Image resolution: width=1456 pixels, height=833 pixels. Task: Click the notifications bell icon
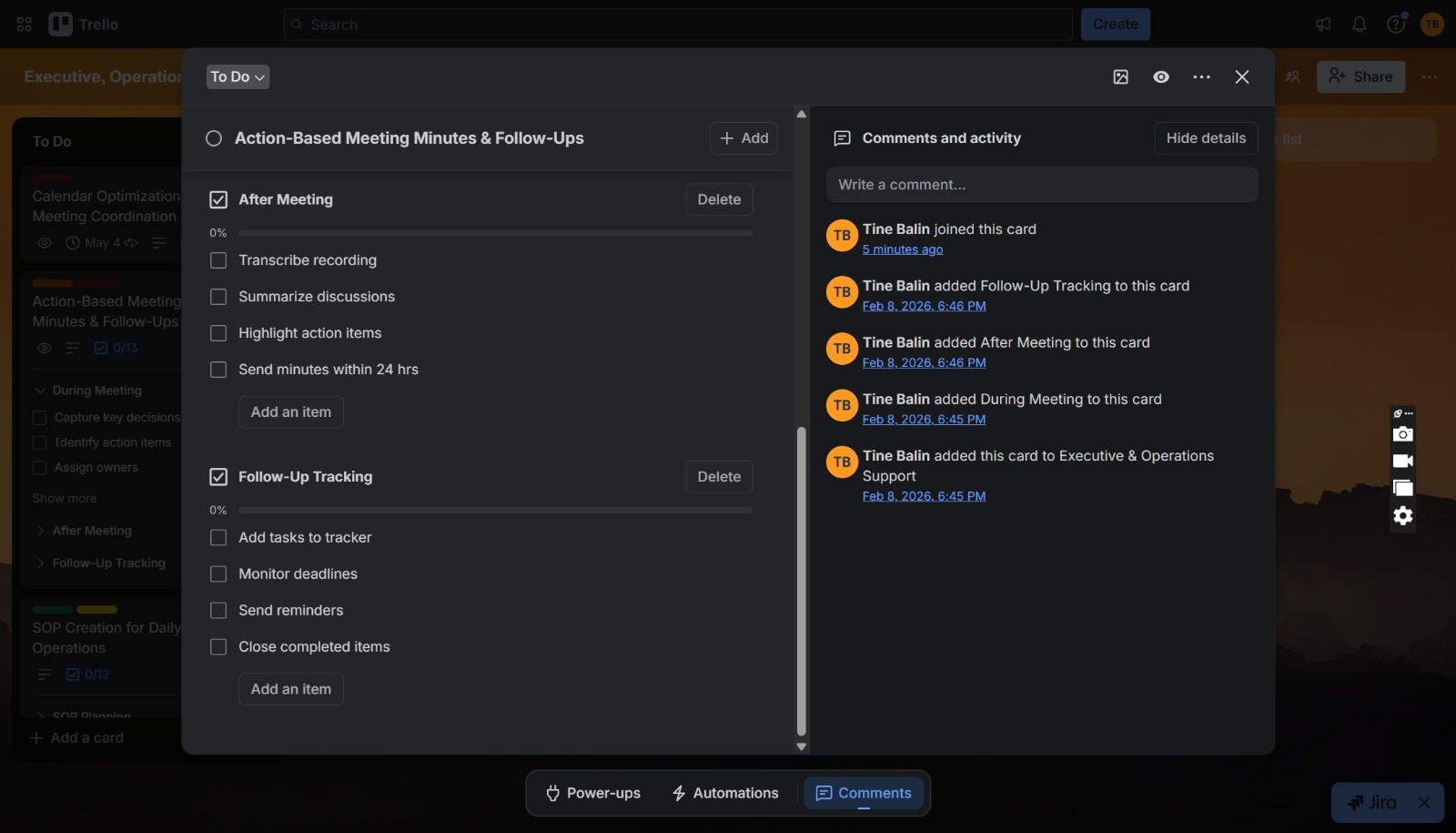click(x=1360, y=25)
